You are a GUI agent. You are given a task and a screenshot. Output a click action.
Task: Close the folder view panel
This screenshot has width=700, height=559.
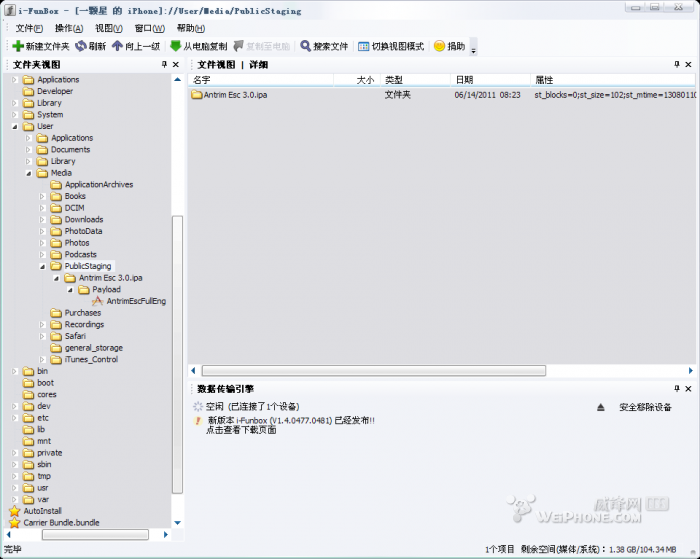[x=176, y=65]
